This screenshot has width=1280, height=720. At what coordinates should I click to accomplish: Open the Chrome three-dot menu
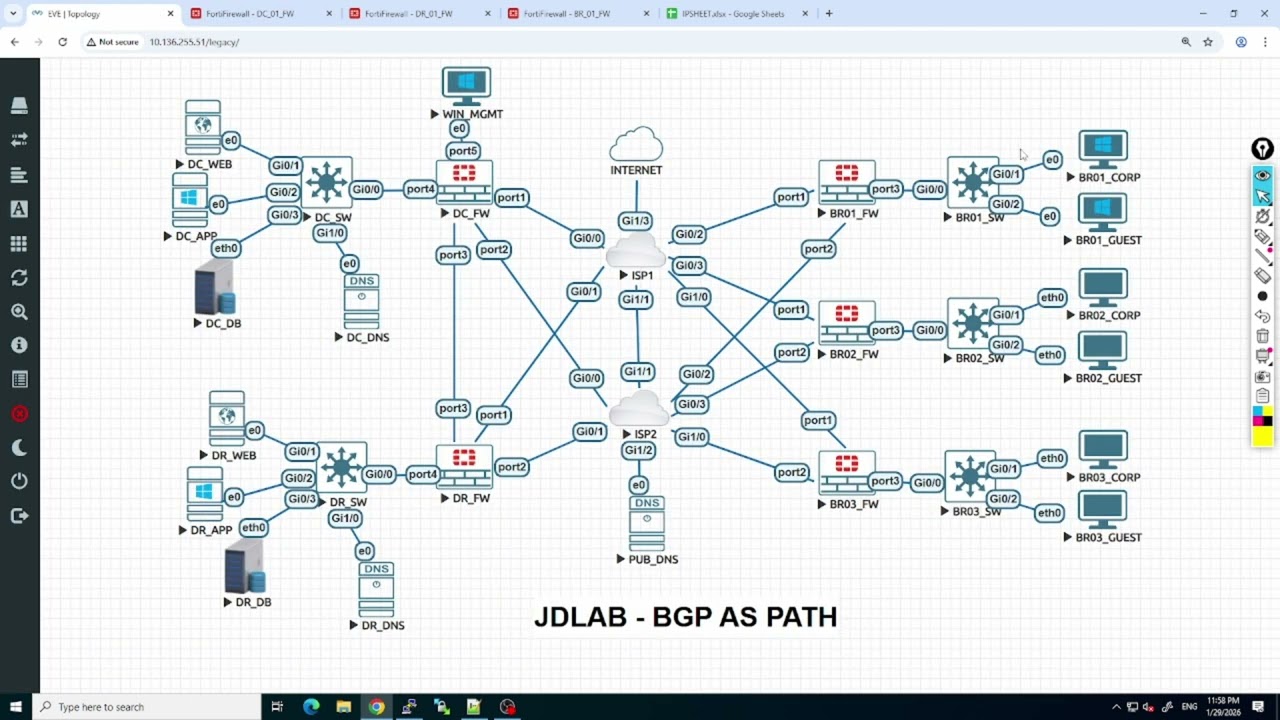pyautogui.click(x=1265, y=42)
